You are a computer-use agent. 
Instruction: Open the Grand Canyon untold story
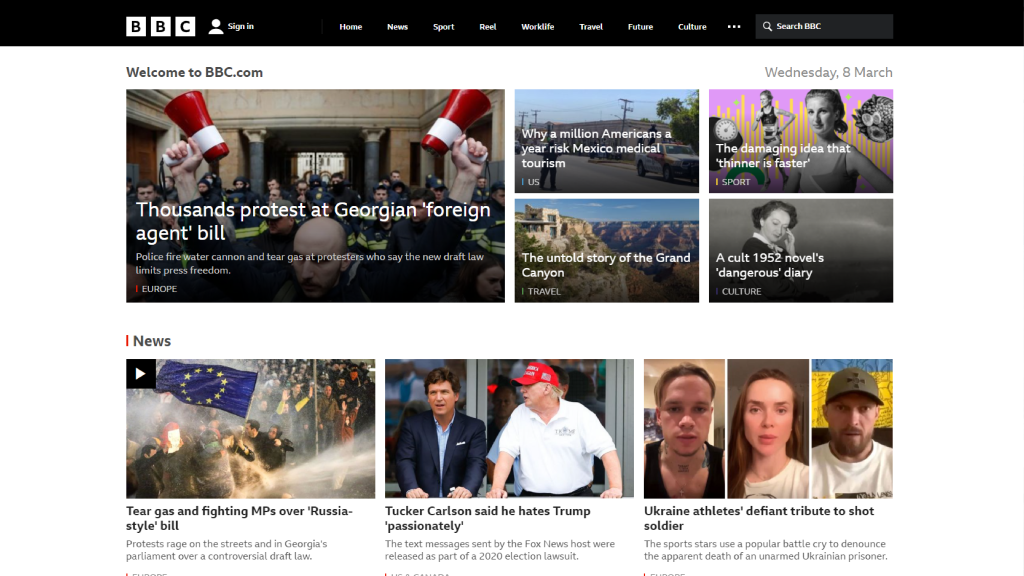(605, 264)
